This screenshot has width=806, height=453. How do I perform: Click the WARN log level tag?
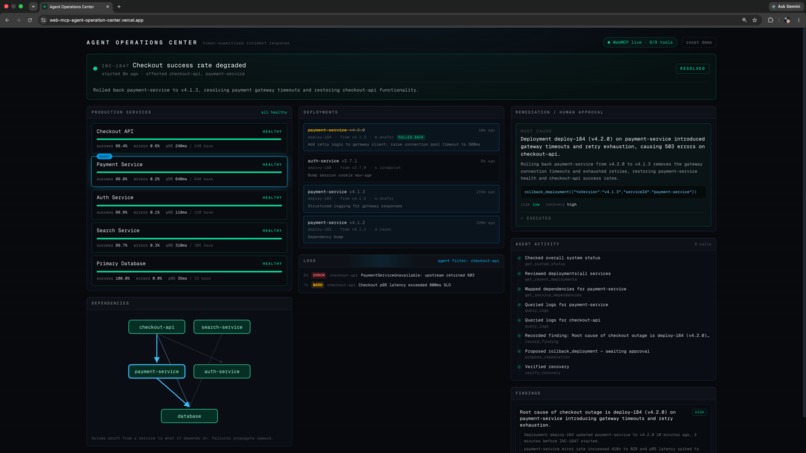(318, 285)
